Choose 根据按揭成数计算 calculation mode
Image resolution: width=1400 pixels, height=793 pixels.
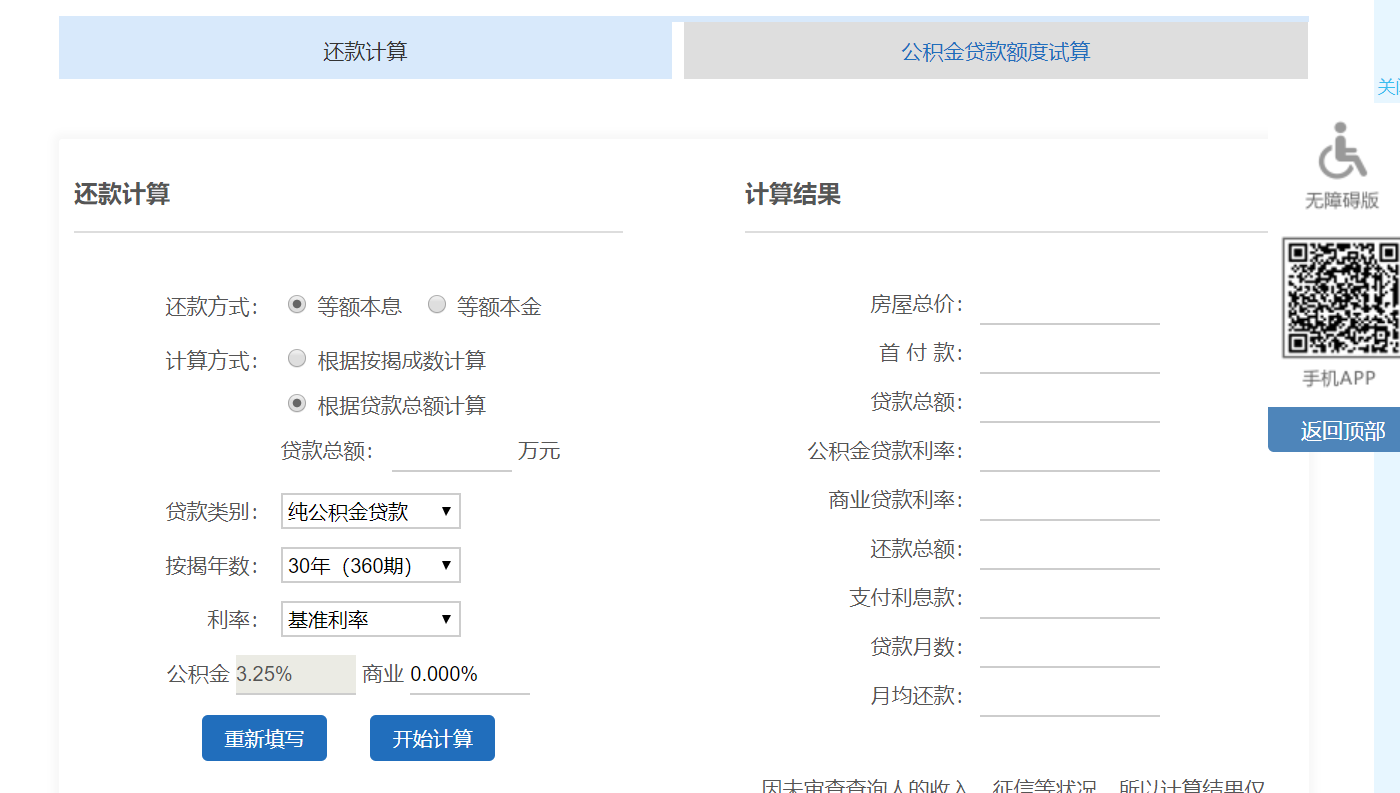[297, 357]
